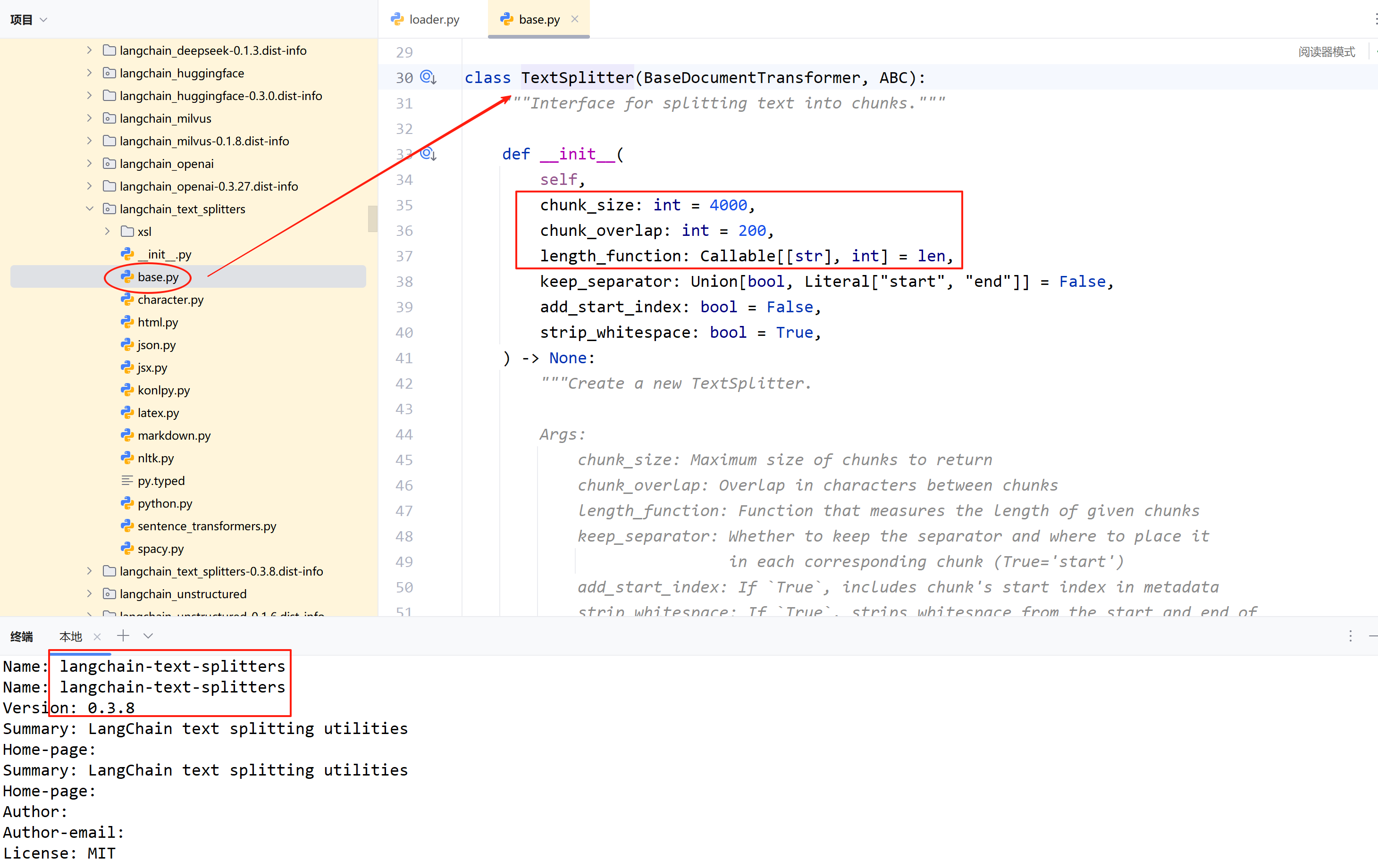Open nltk.py from project tree
The height and width of the screenshot is (868, 1378).
point(156,458)
